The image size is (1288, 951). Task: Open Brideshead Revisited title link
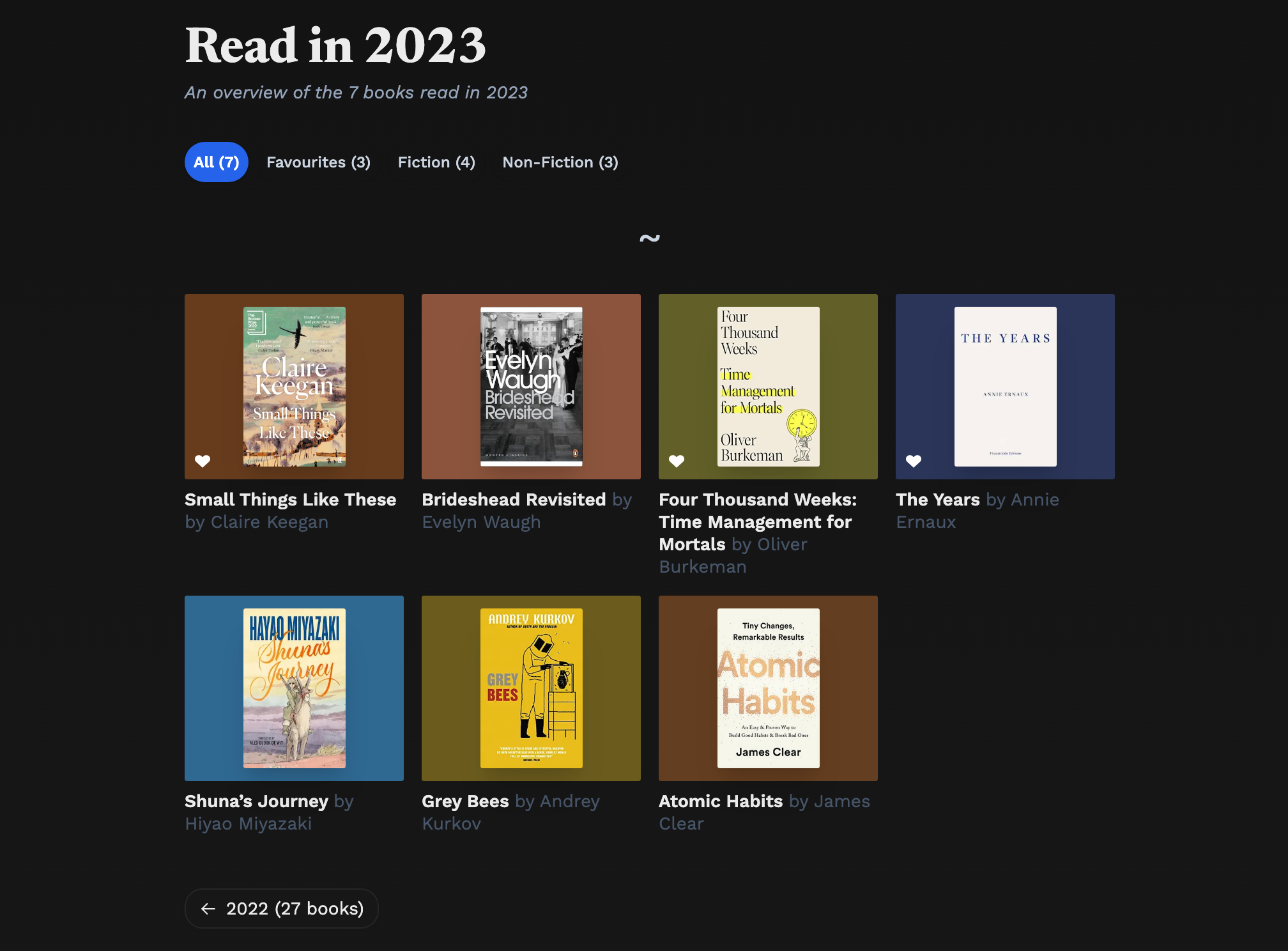point(514,500)
